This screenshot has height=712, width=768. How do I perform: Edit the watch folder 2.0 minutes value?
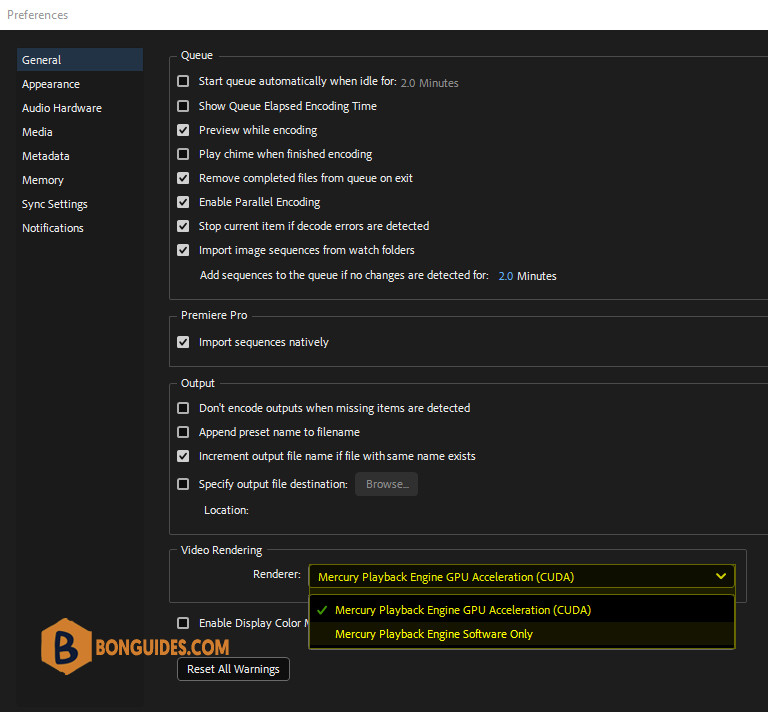click(505, 276)
